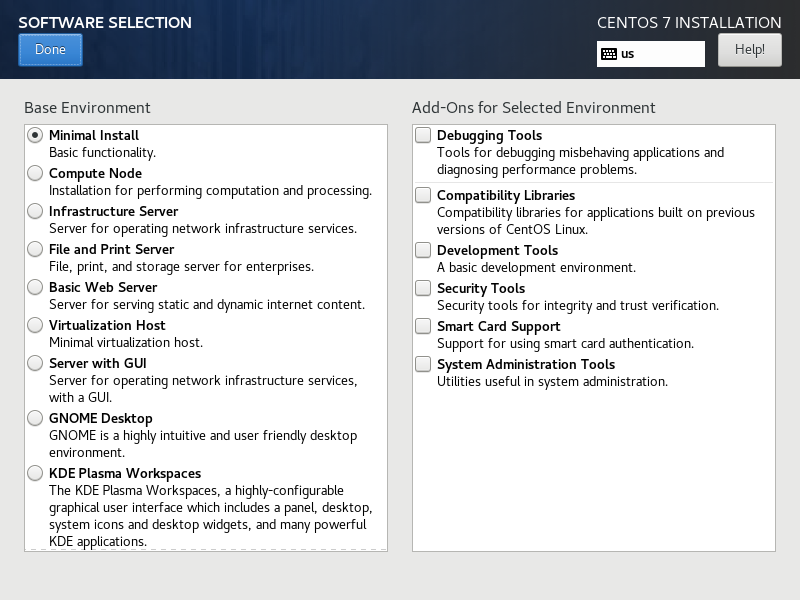Select KDE Plasma Workspaces option
Image resolution: width=800 pixels, height=600 pixels.
[x=35, y=473]
